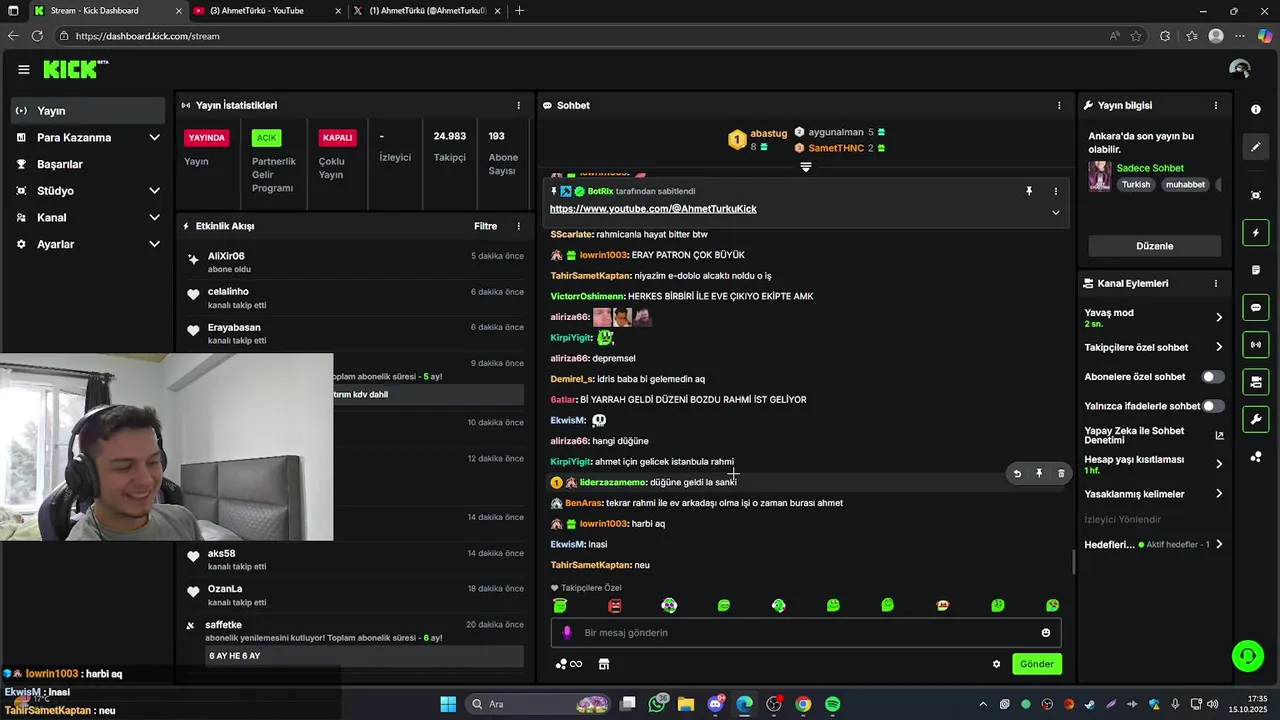Open Yapay Zeka ile Sohbet Denetimi

(1154, 435)
